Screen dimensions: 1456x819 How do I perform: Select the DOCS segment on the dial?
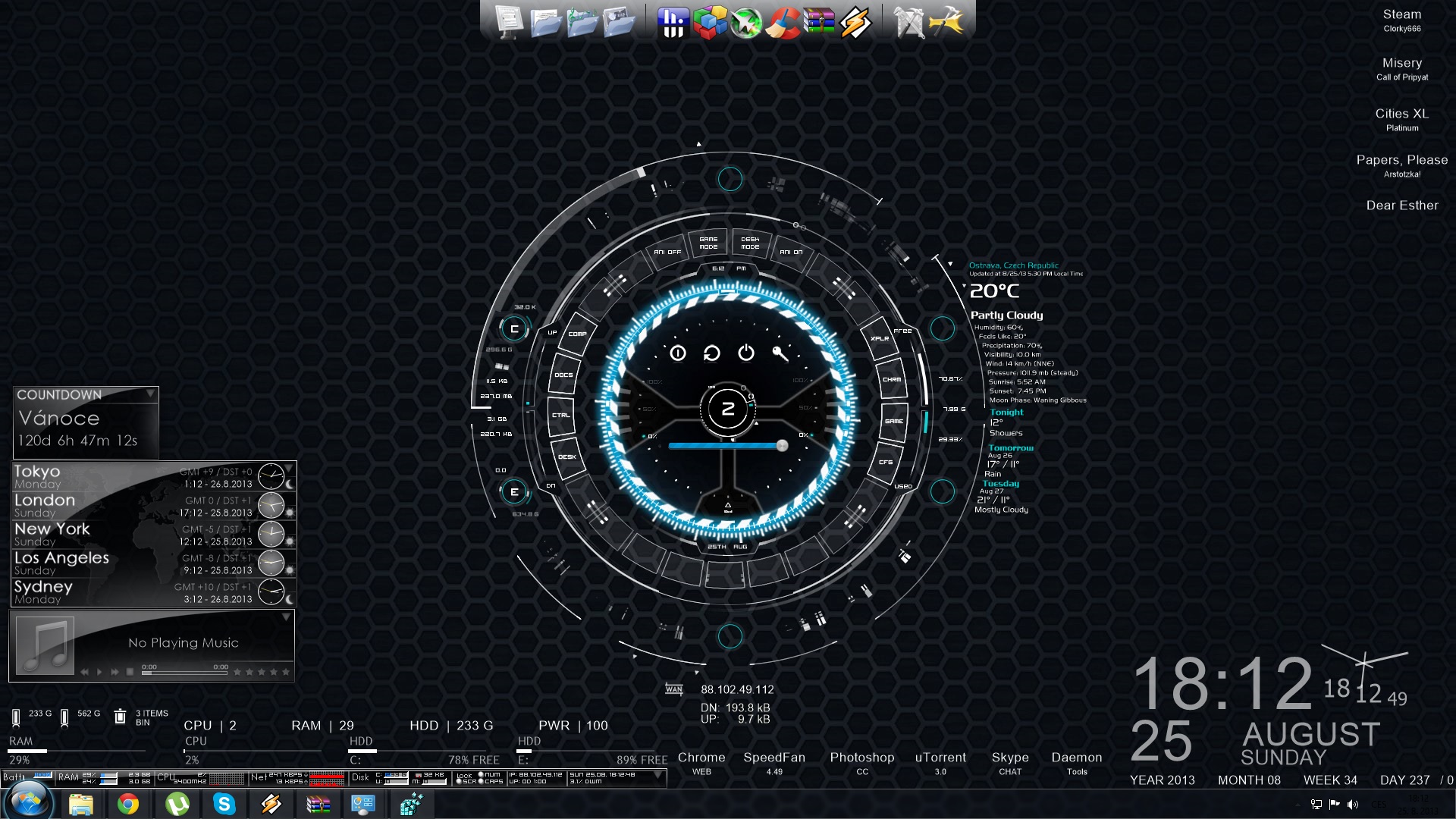[x=563, y=375]
